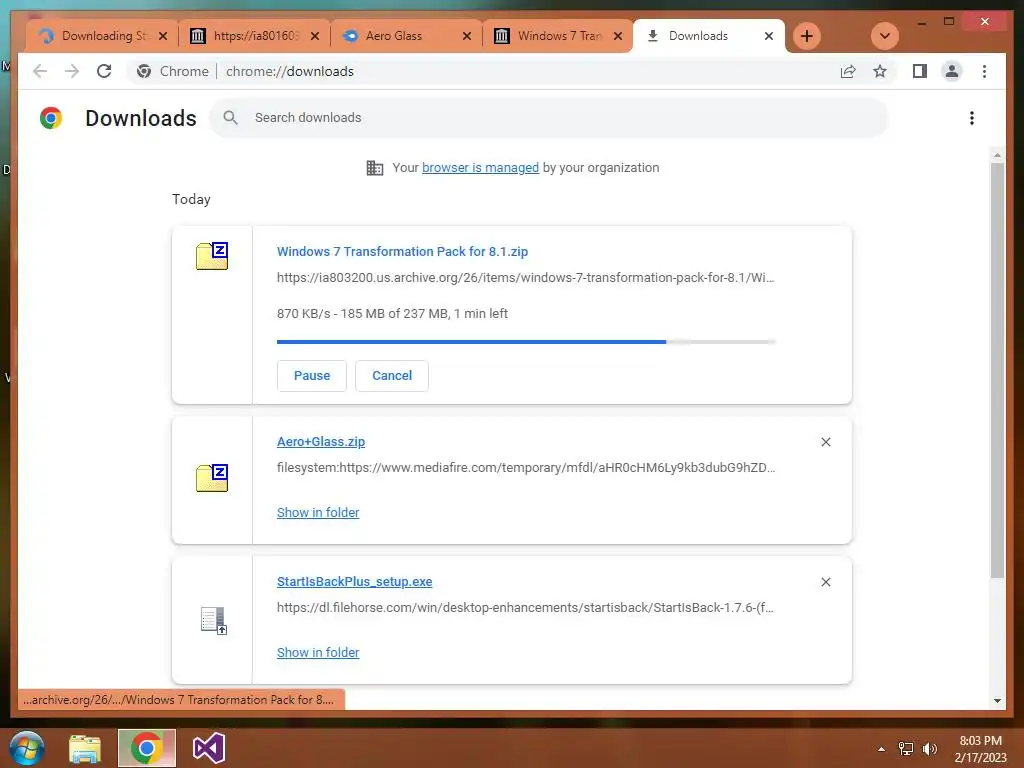This screenshot has width=1024, height=768.
Task: Focus the Search downloads field
Action: point(549,118)
